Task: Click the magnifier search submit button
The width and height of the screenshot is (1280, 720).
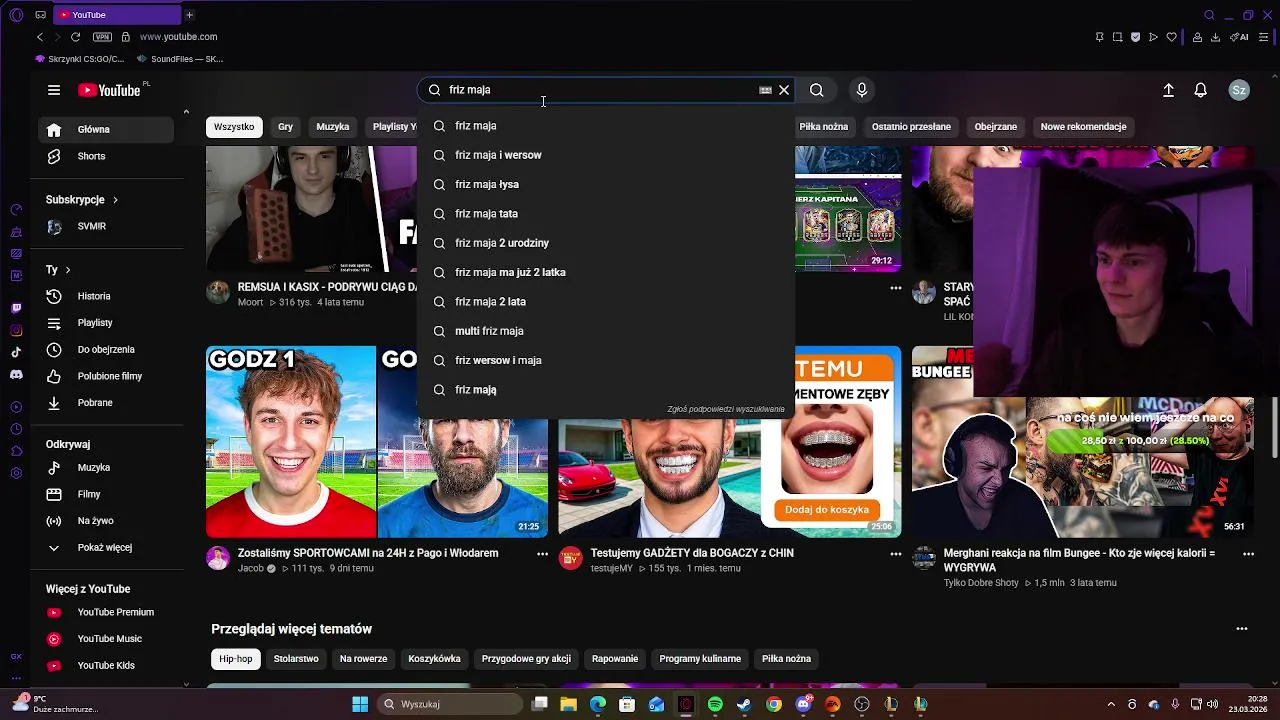Action: pyautogui.click(x=817, y=90)
